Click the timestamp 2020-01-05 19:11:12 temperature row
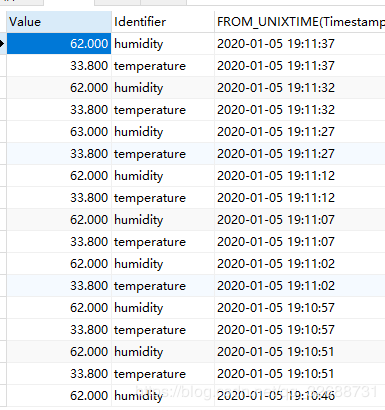 click(x=300, y=198)
